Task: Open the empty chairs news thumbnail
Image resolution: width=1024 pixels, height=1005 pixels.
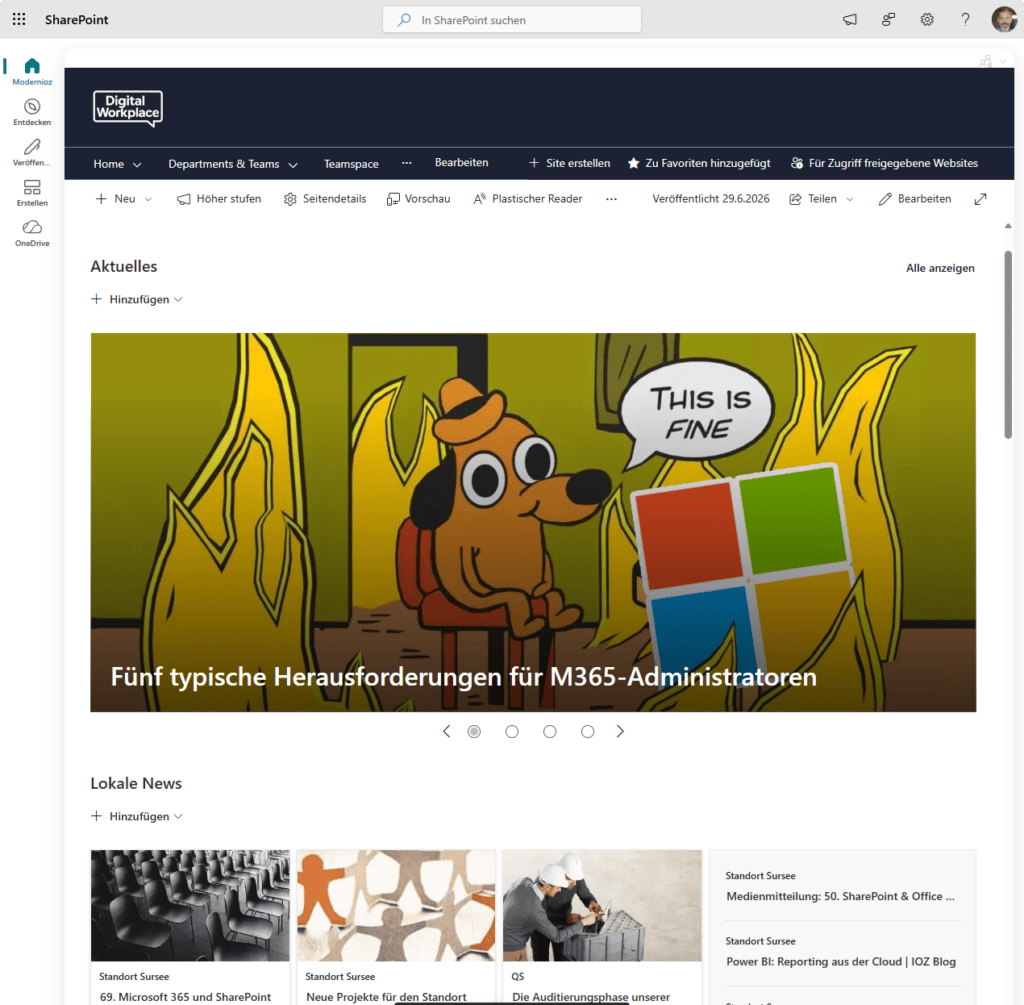Action: point(190,905)
